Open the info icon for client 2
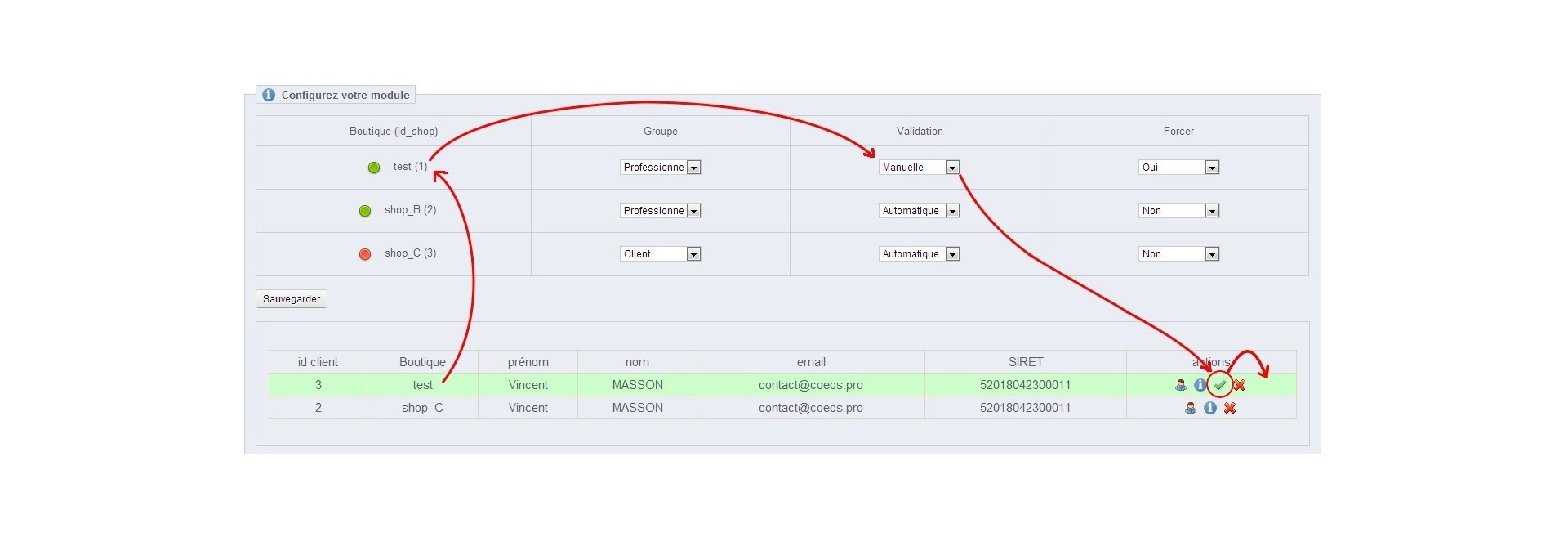 tap(1209, 408)
